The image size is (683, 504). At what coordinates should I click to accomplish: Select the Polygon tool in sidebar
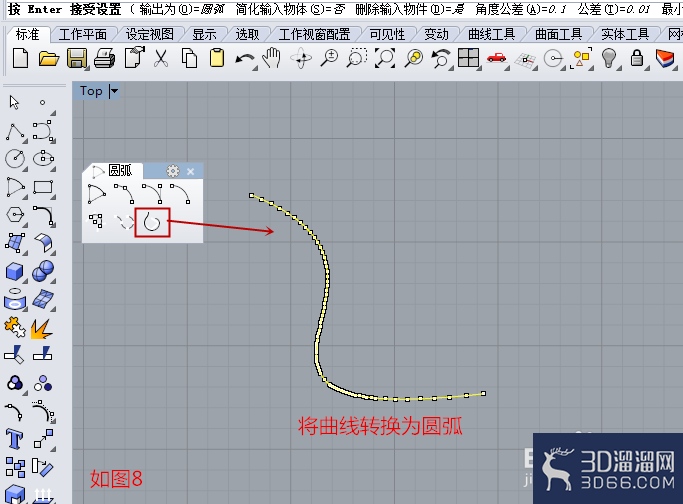(15, 215)
